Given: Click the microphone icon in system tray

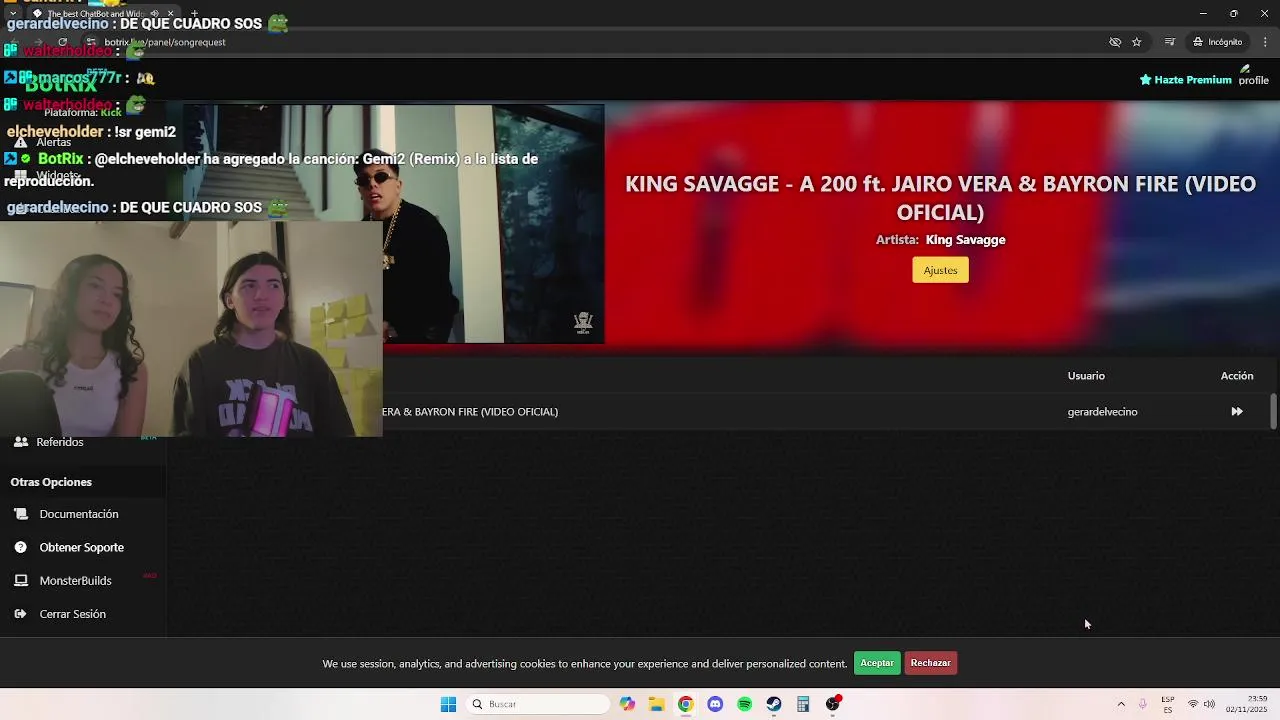Looking at the screenshot, I should (x=1142, y=704).
